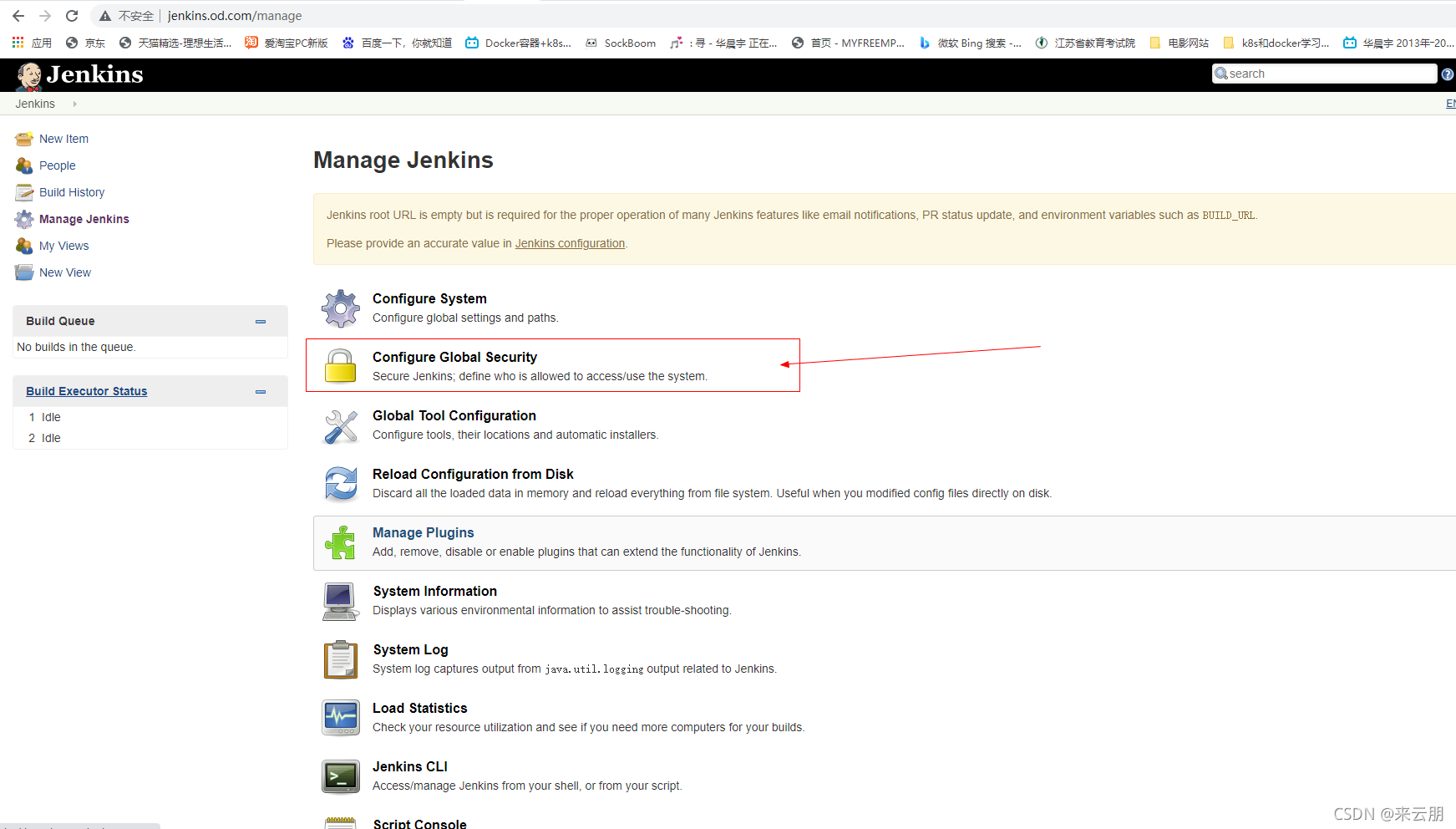
Task: Open the Docker容器+k8s bookmark
Action: point(518,43)
